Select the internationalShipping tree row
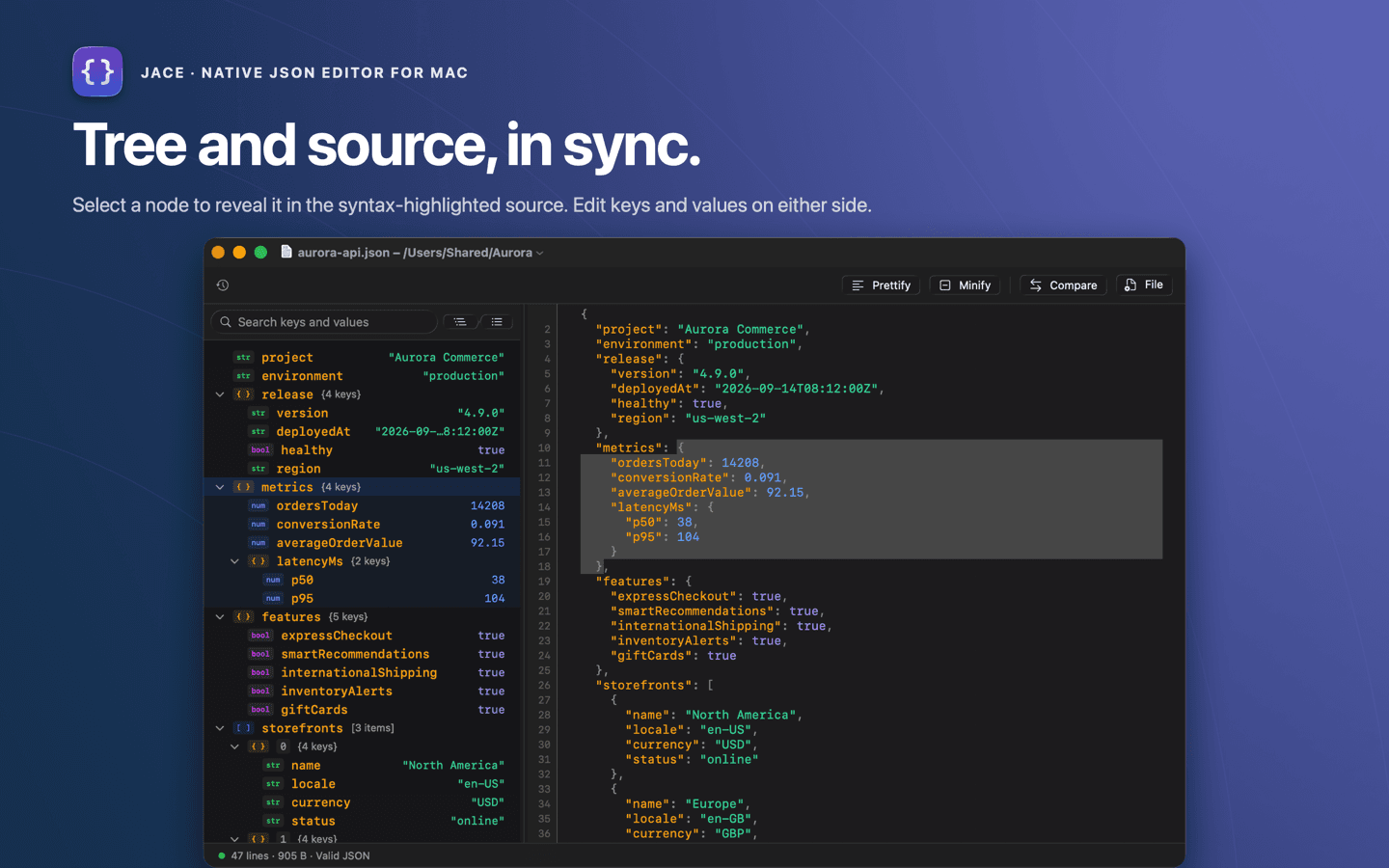The height and width of the screenshot is (868, 1389). click(364, 672)
